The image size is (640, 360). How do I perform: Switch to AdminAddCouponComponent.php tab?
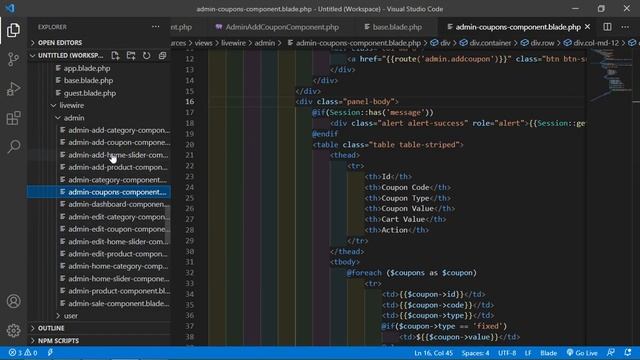(278, 27)
